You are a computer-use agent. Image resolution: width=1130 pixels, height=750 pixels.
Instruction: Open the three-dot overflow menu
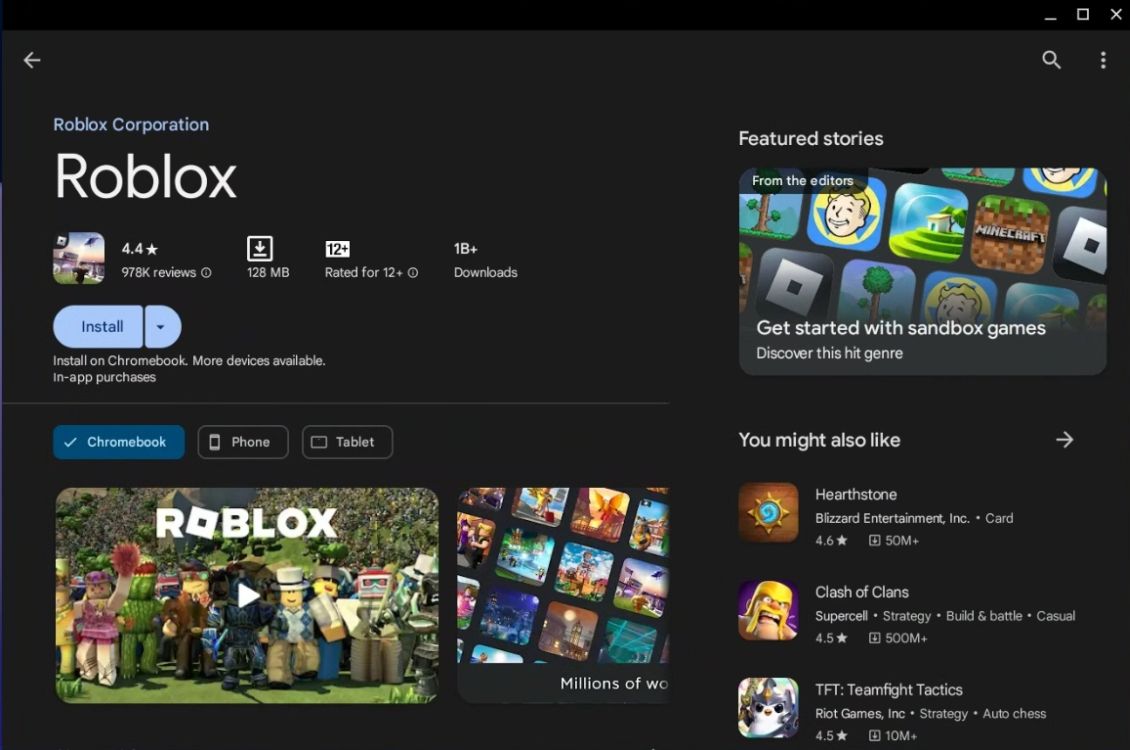pos(1103,60)
